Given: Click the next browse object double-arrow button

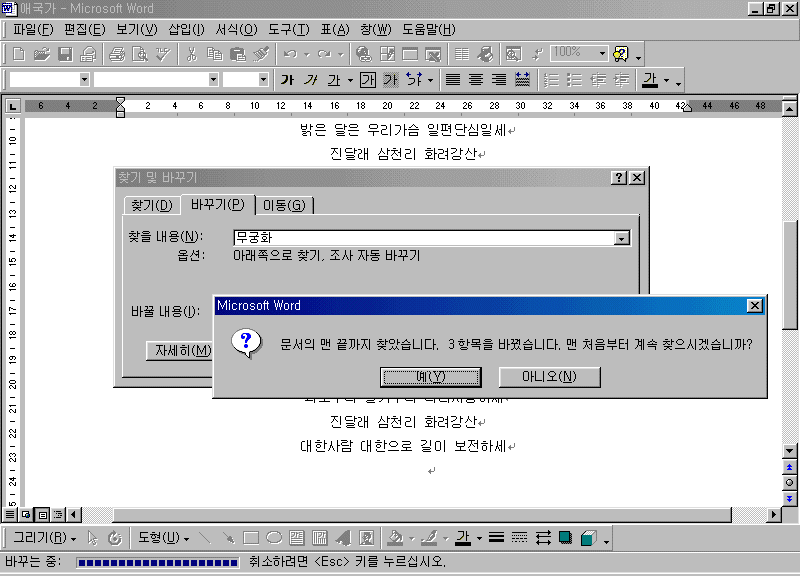Looking at the screenshot, I should click(789, 498).
